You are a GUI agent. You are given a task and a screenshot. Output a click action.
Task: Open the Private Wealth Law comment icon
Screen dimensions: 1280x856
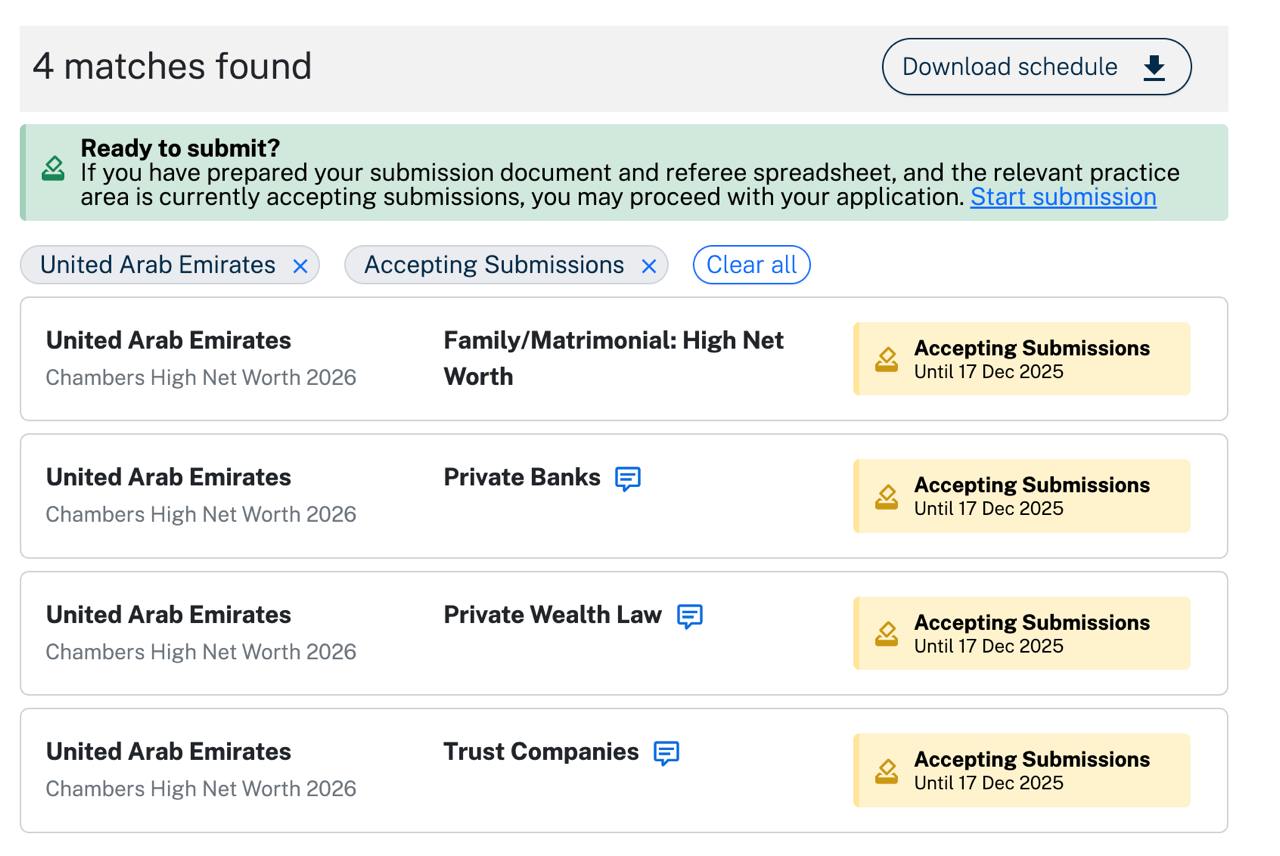click(x=690, y=616)
